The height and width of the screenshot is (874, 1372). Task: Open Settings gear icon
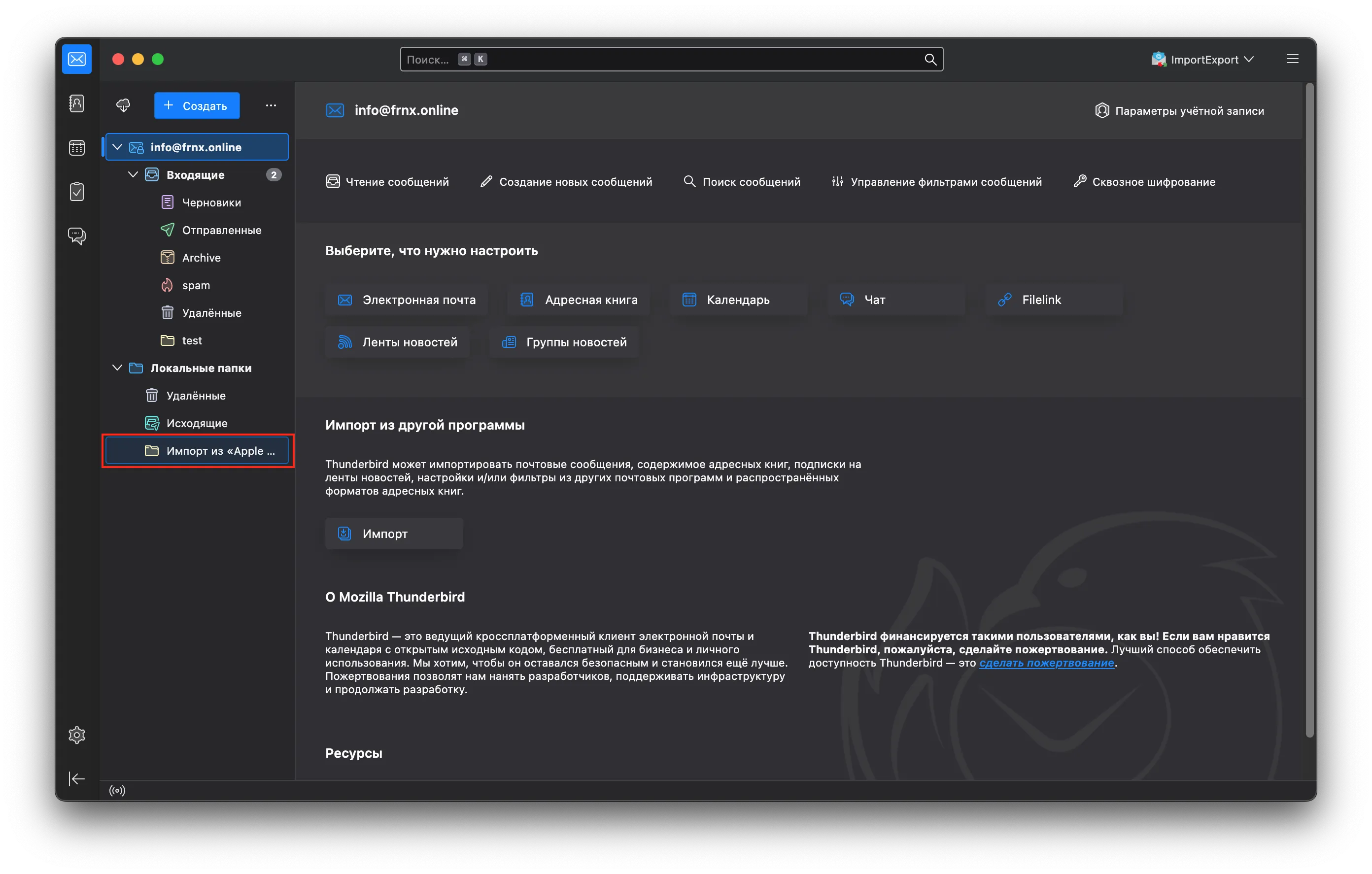[x=76, y=735]
